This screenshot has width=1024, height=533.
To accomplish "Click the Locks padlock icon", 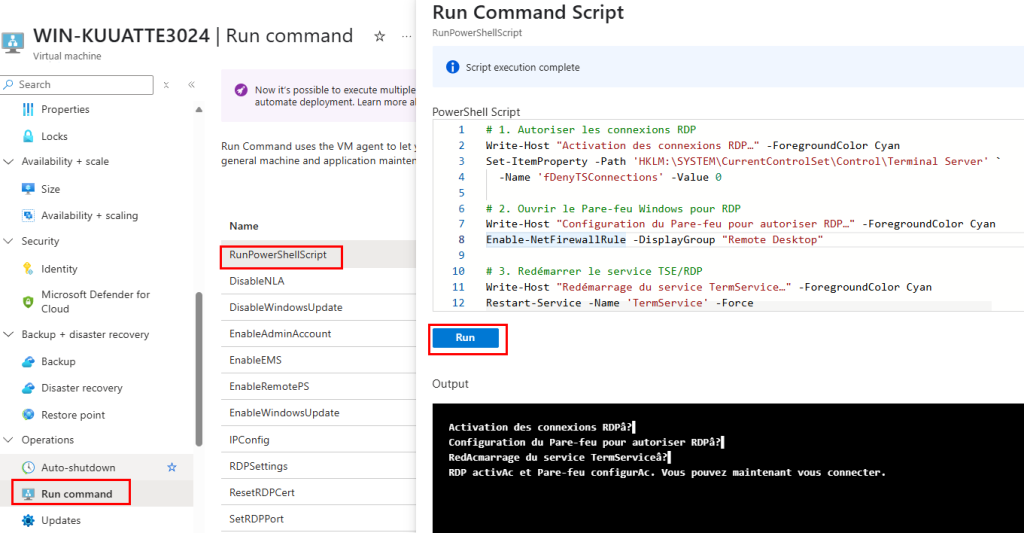I will tap(28, 136).
